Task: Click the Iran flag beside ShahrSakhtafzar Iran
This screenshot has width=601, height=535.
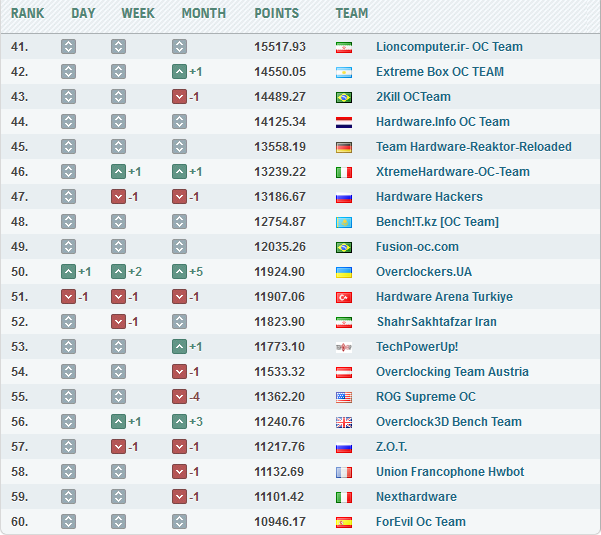Action: 344,322
